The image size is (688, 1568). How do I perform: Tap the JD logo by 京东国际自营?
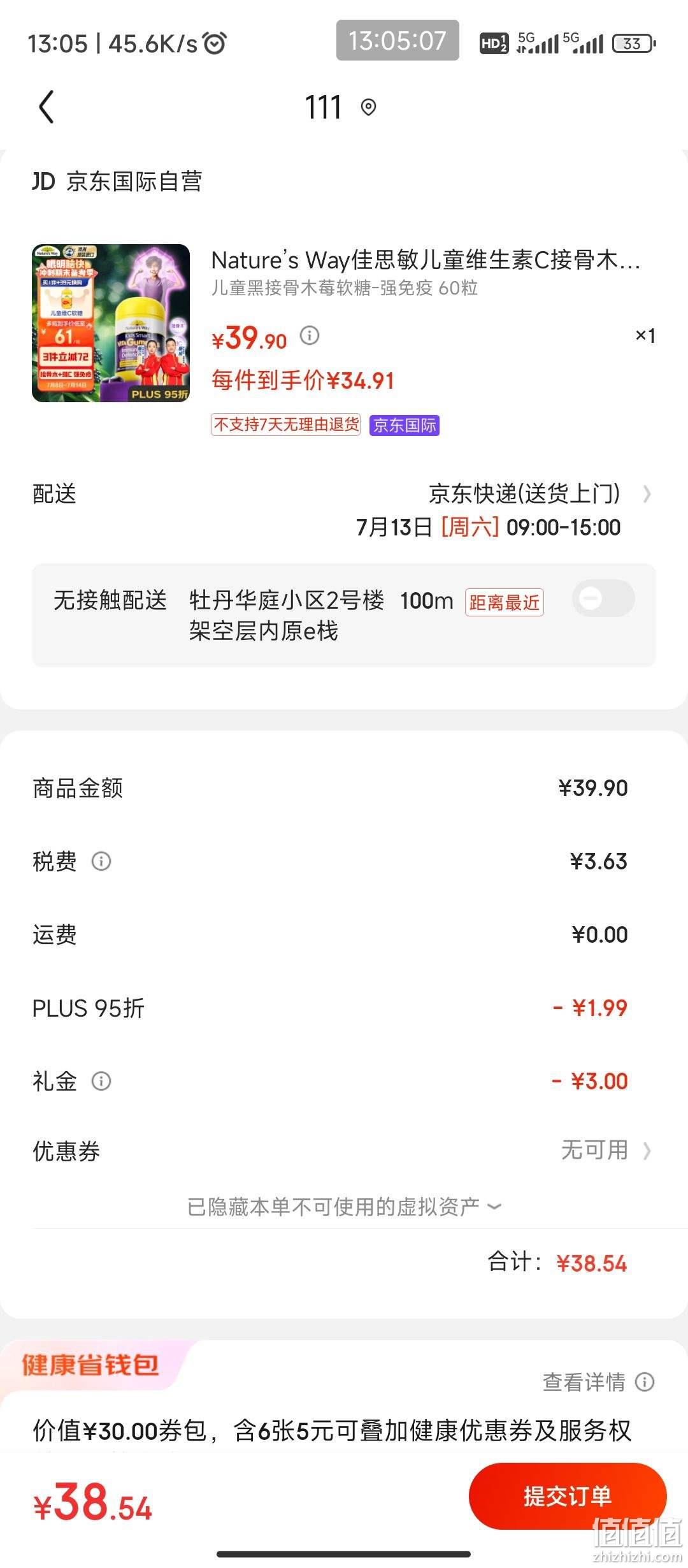coord(43,182)
